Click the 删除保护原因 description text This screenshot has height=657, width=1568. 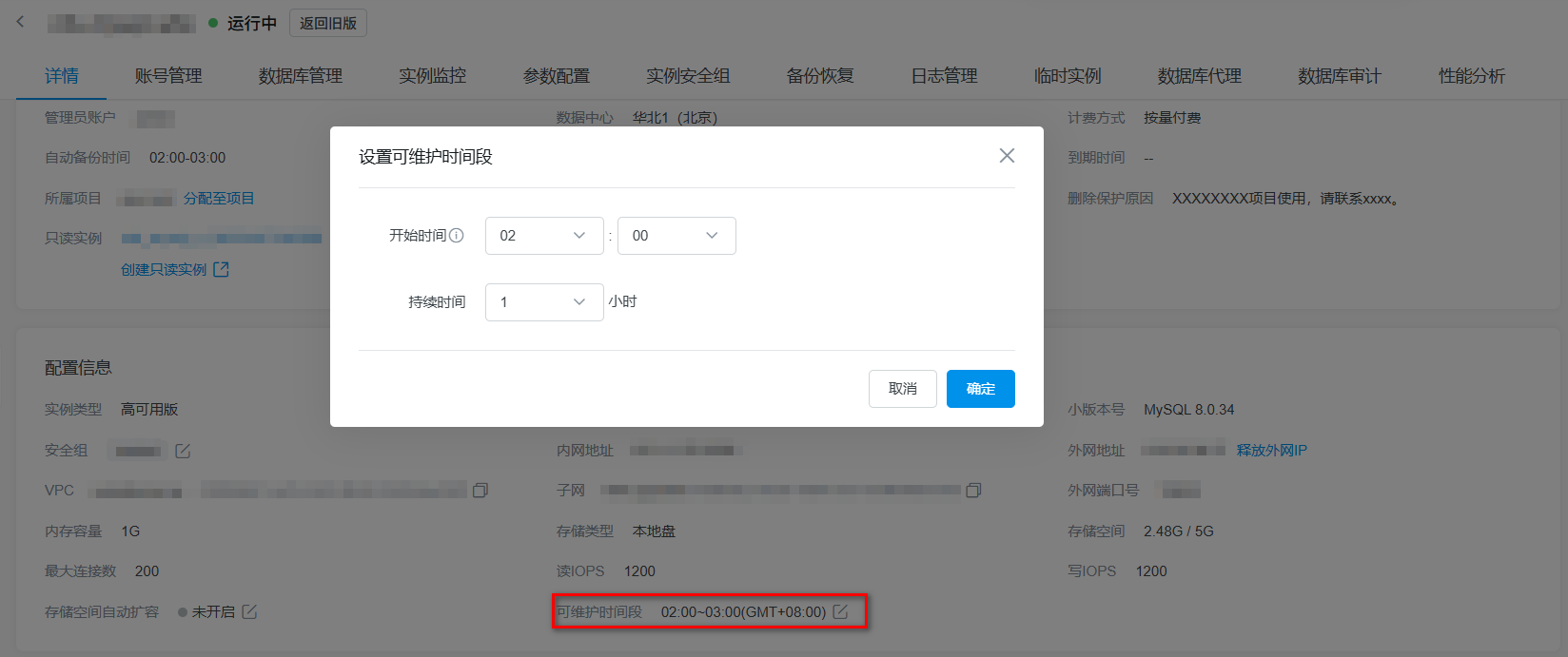pyautogui.click(x=1286, y=199)
